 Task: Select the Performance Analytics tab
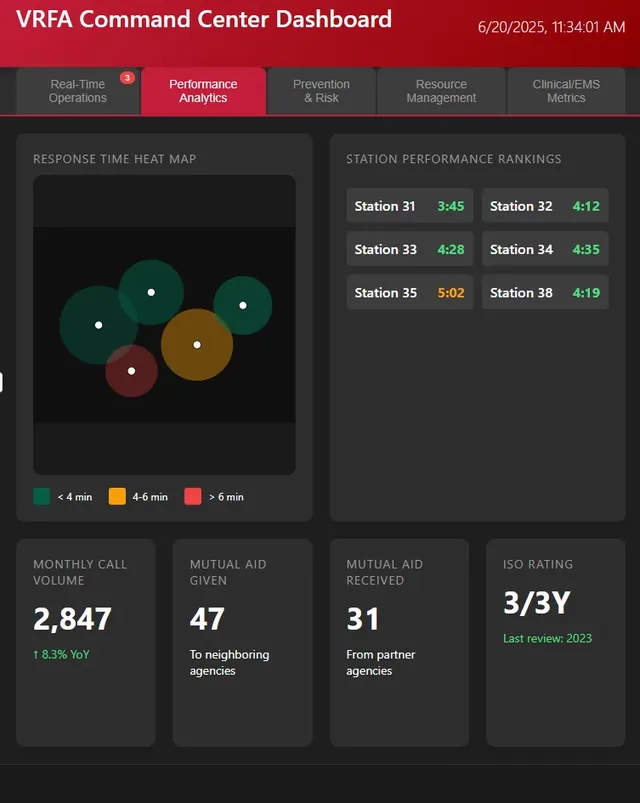203,91
